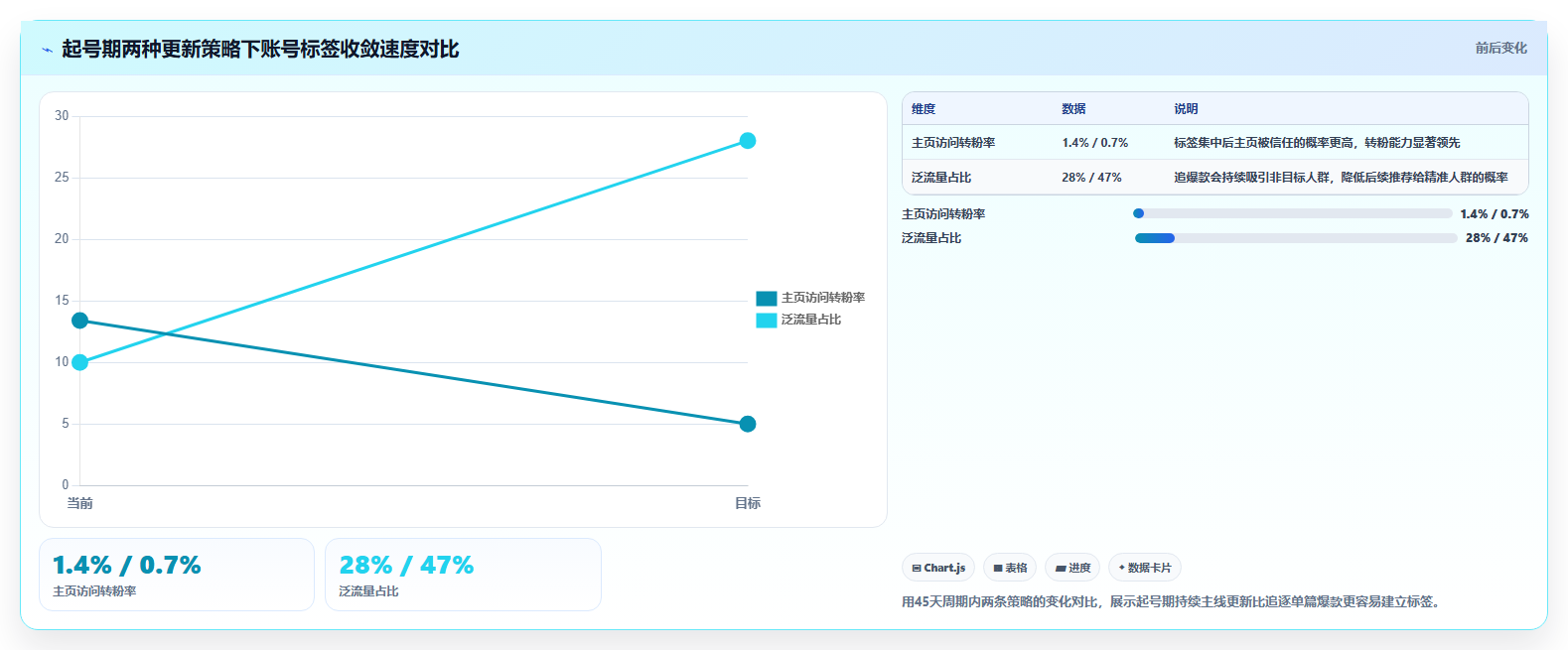Screen dimensions: 1568x650
Task: Click the chart title 起号期两种更新策略
Action: (x=260, y=50)
